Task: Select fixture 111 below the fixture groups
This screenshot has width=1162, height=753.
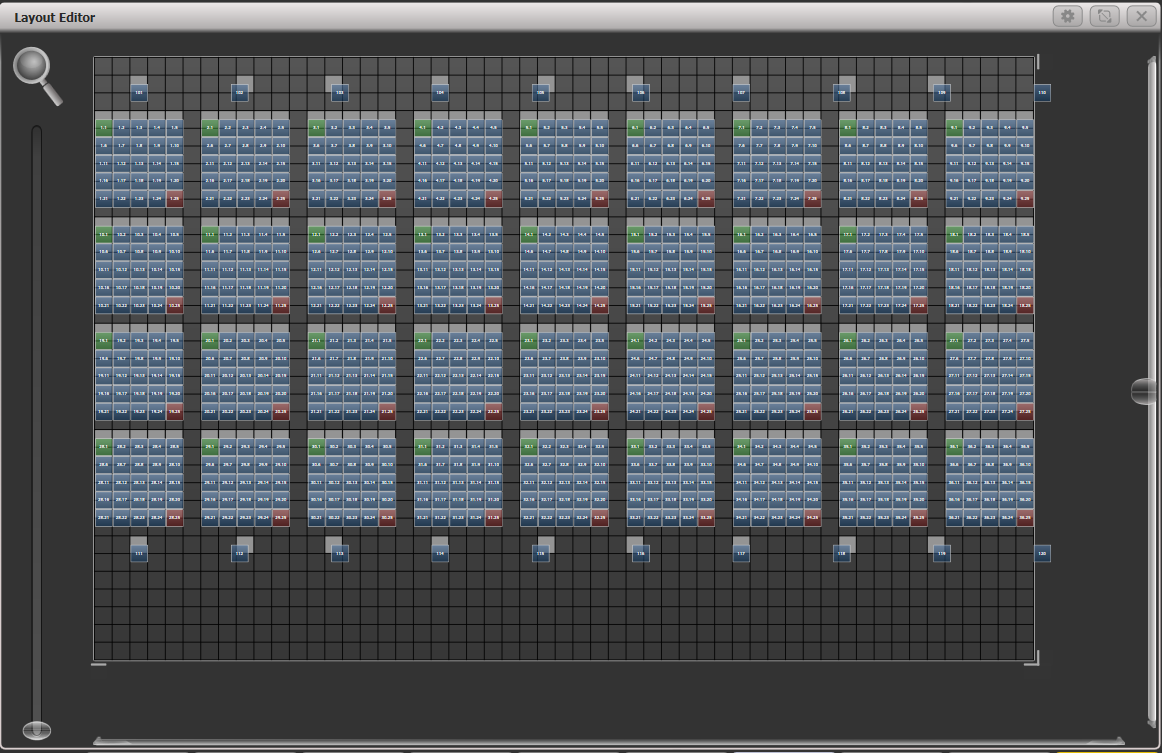Action: tap(138, 552)
